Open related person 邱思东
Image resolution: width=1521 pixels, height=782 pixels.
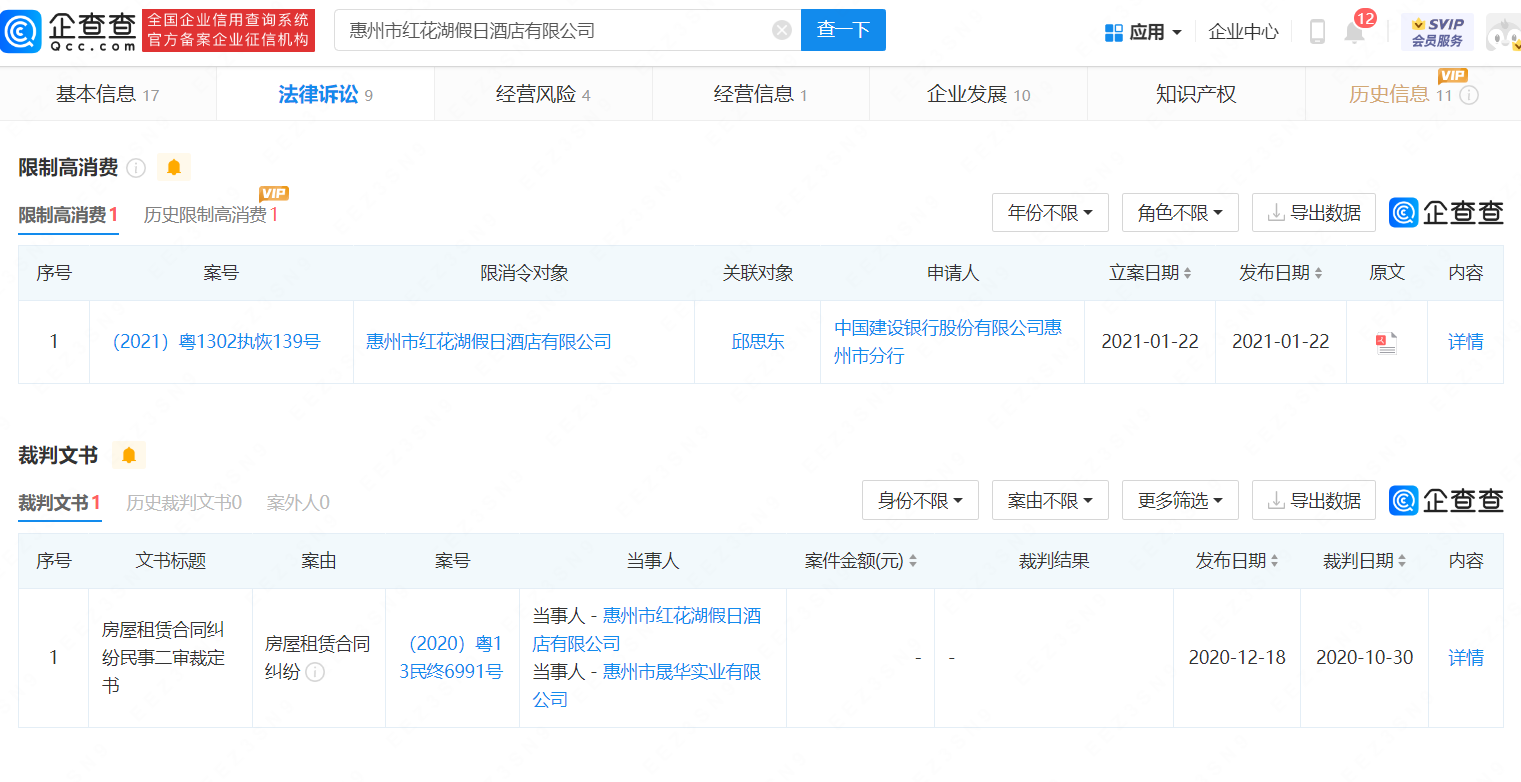(758, 342)
